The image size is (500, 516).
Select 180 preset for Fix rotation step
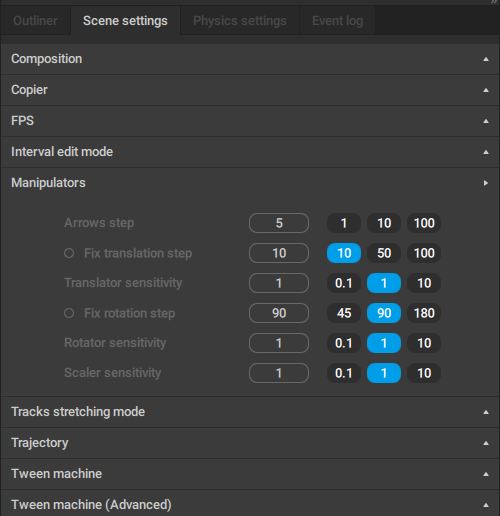tap(424, 313)
